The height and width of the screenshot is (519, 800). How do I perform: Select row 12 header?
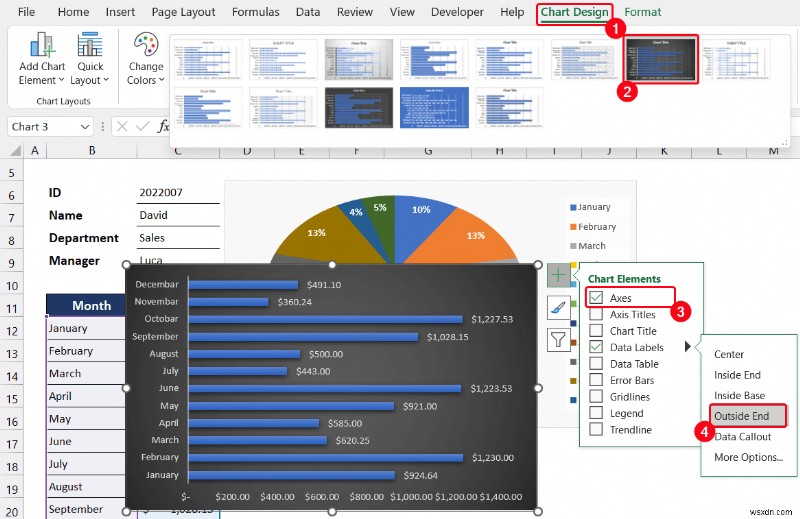12,331
